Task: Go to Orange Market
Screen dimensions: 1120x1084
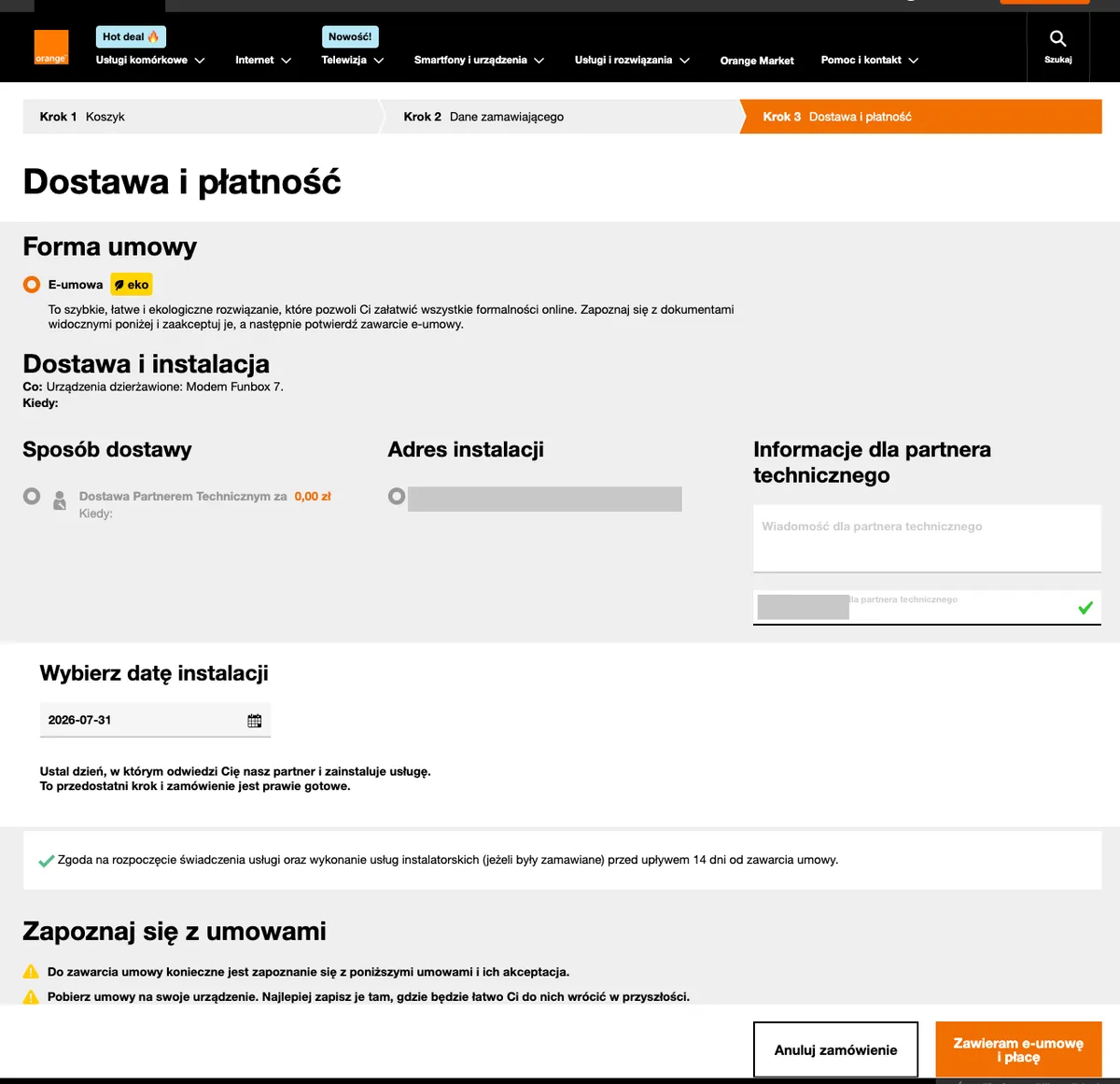Action: click(x=757, y=61)
